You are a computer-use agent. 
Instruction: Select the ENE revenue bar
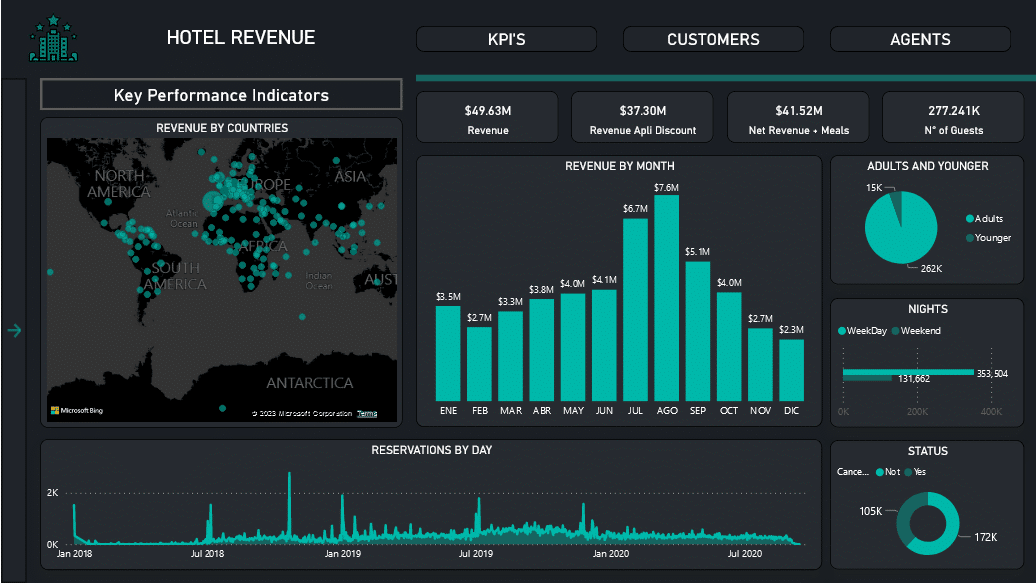point(448,353)
